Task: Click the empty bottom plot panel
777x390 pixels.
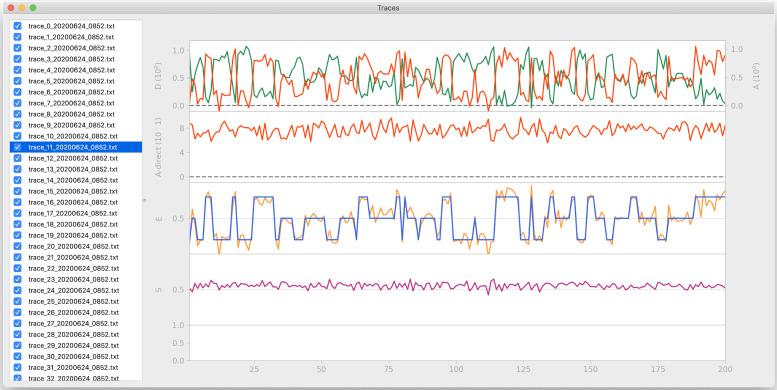Action: (457, 343)
